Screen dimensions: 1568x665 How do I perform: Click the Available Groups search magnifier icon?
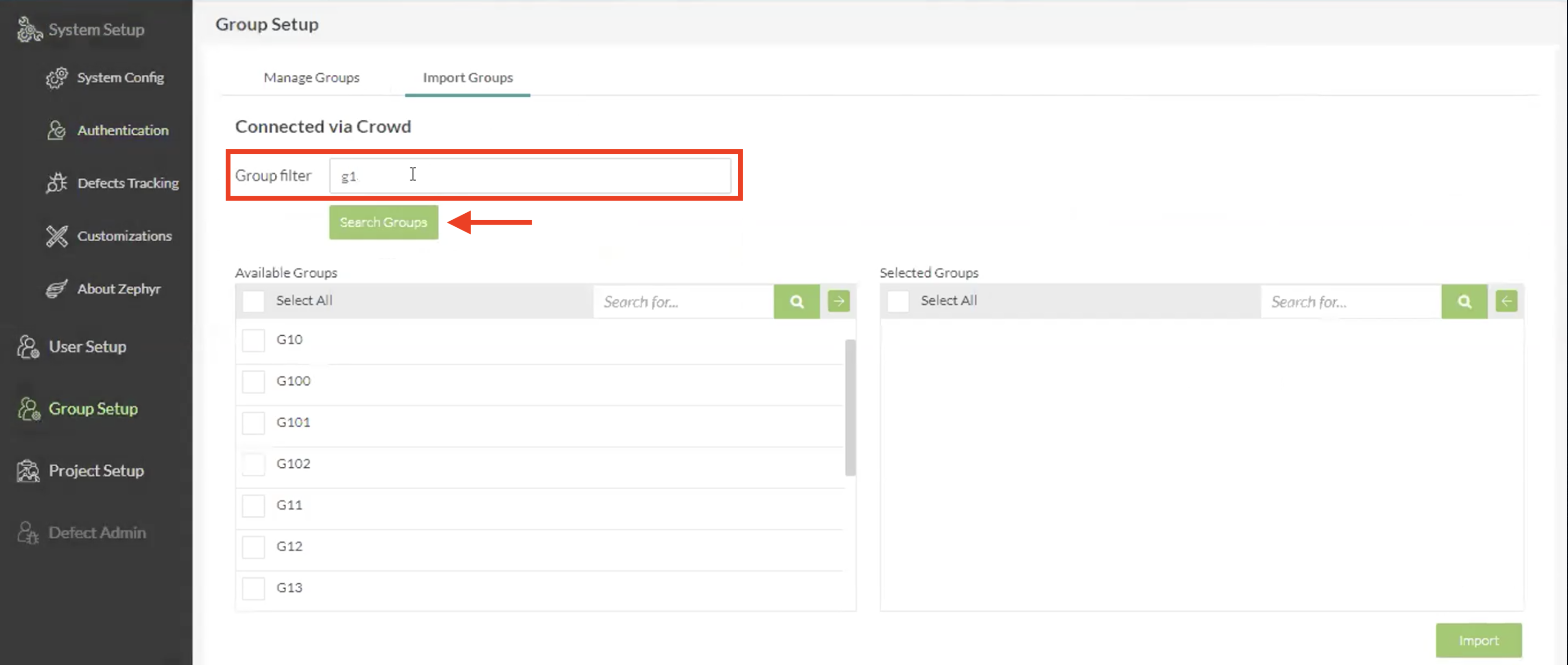point(796,302)
